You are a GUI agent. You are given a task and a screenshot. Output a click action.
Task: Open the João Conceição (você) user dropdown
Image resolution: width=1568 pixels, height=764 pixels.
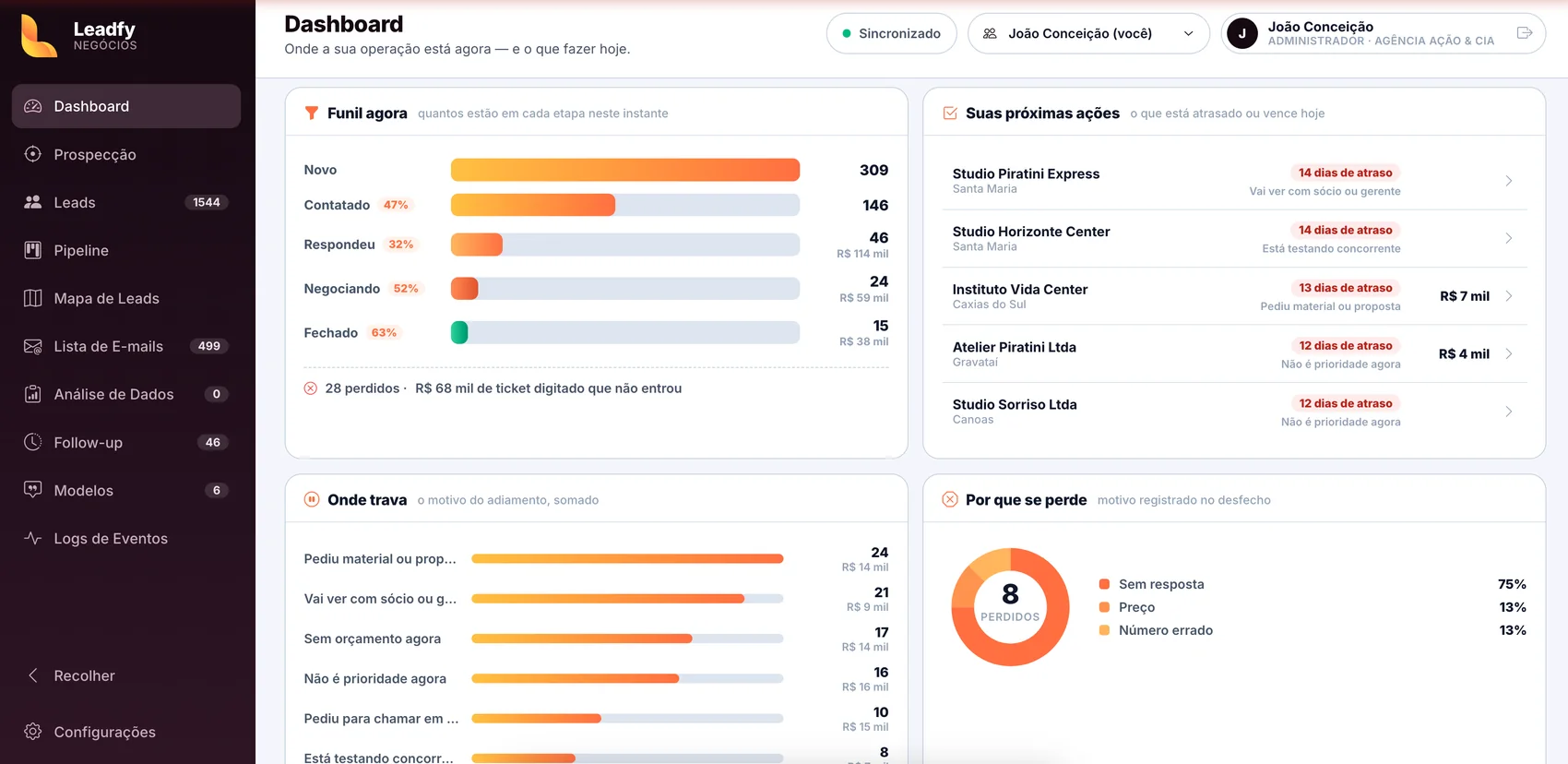1088,33
